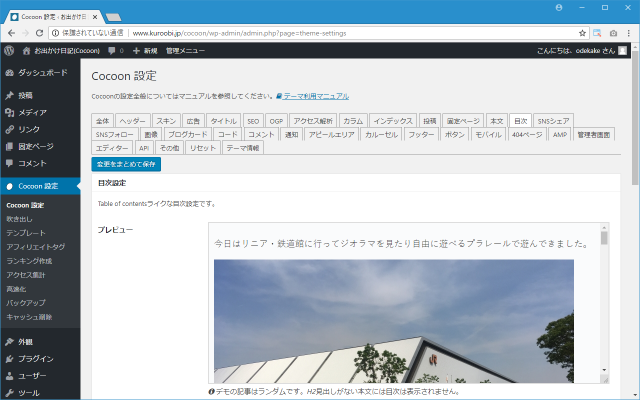Switch to SNSシェア settings tab
Viewport: 640px width, 400px height.
553,121
